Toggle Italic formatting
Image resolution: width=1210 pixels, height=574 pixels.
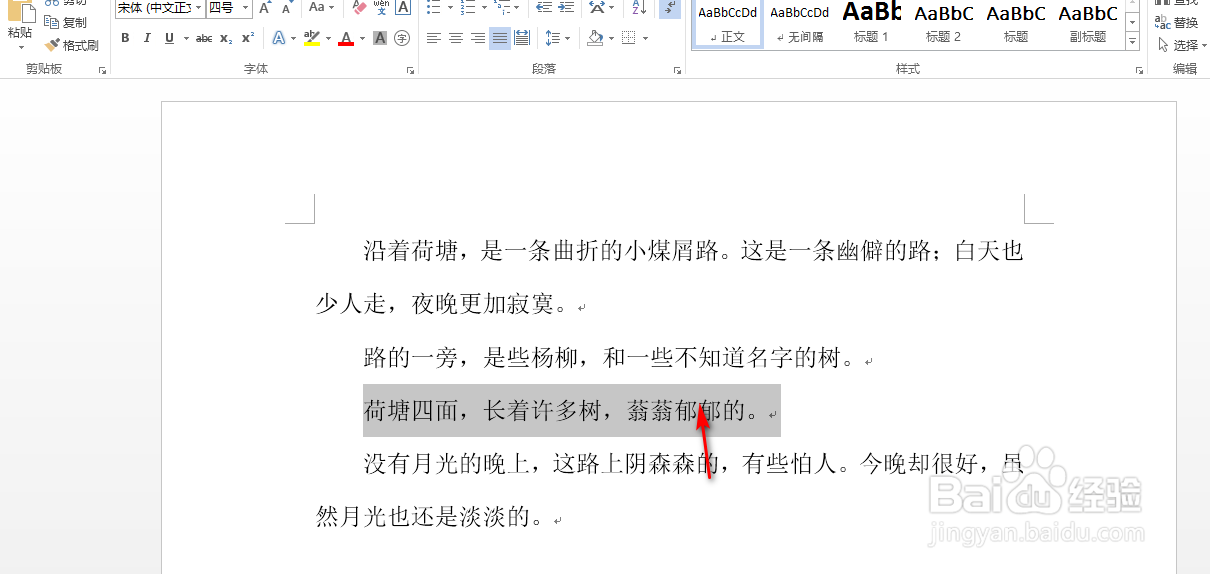(147, 38)
